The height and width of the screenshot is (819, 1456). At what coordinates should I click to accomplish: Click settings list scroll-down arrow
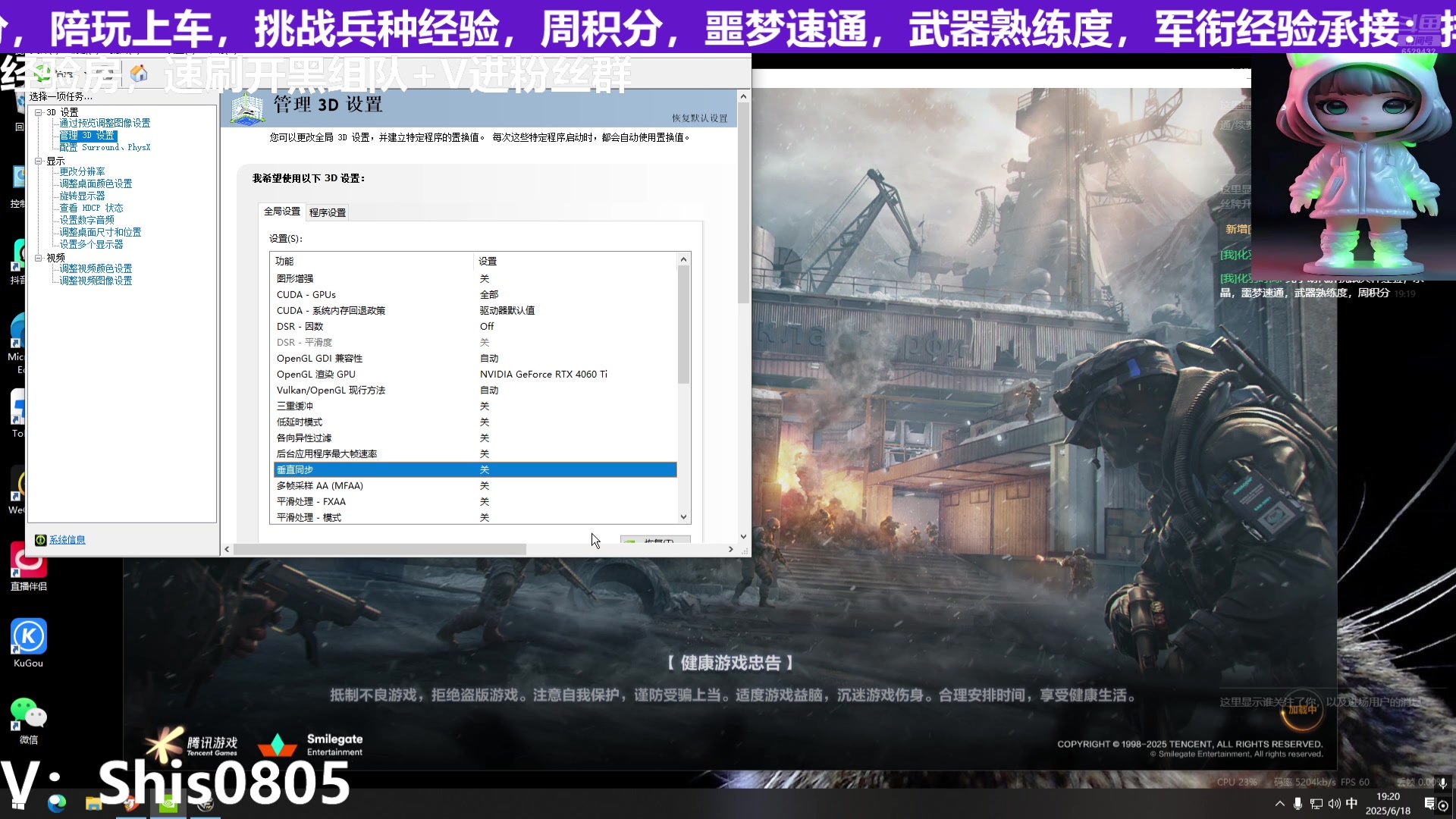pos(684,517)
